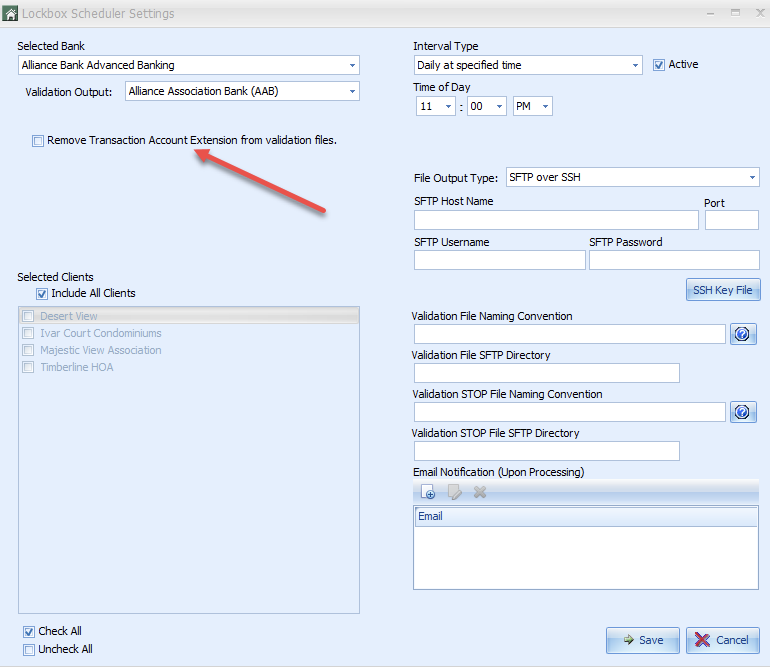770x667 pixels.
Task: Click the Email column header
Action: click(585, 517)
